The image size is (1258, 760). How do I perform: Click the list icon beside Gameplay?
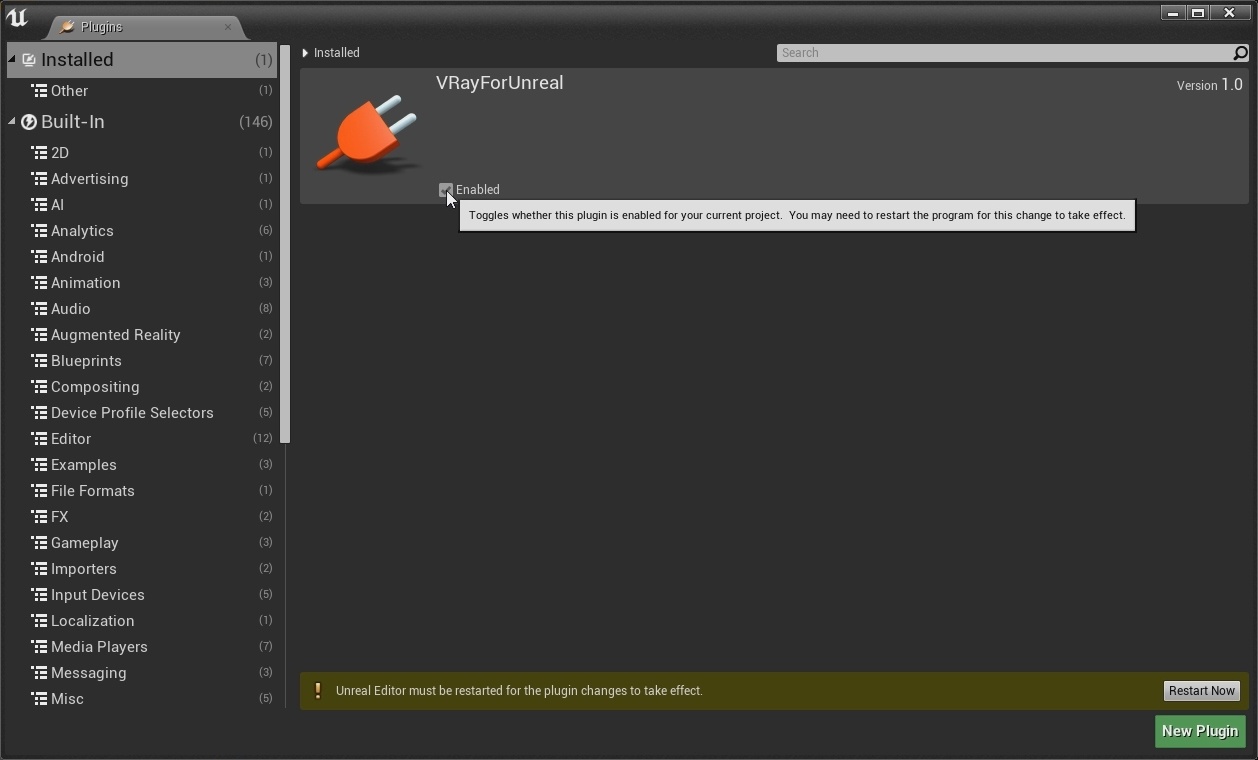[x=39, y=543]
